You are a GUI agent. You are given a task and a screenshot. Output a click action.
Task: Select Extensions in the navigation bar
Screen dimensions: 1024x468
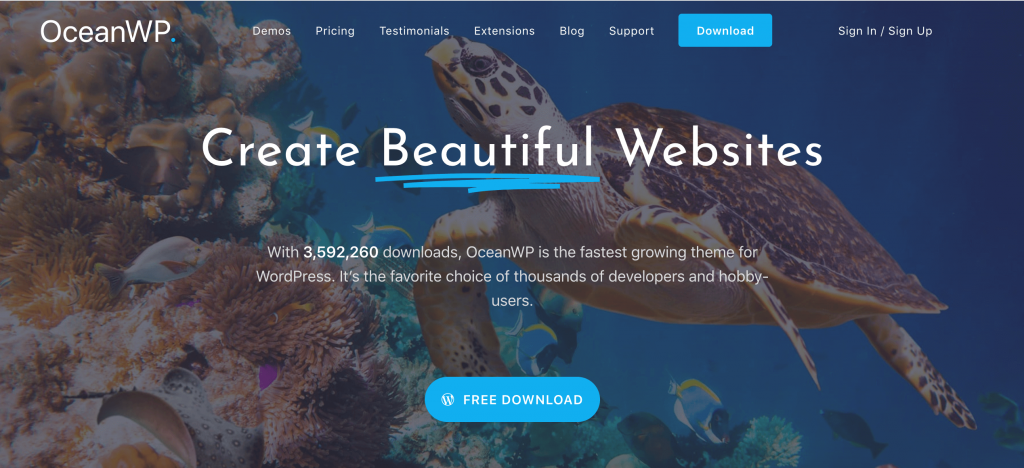click(x=504, y=31)
